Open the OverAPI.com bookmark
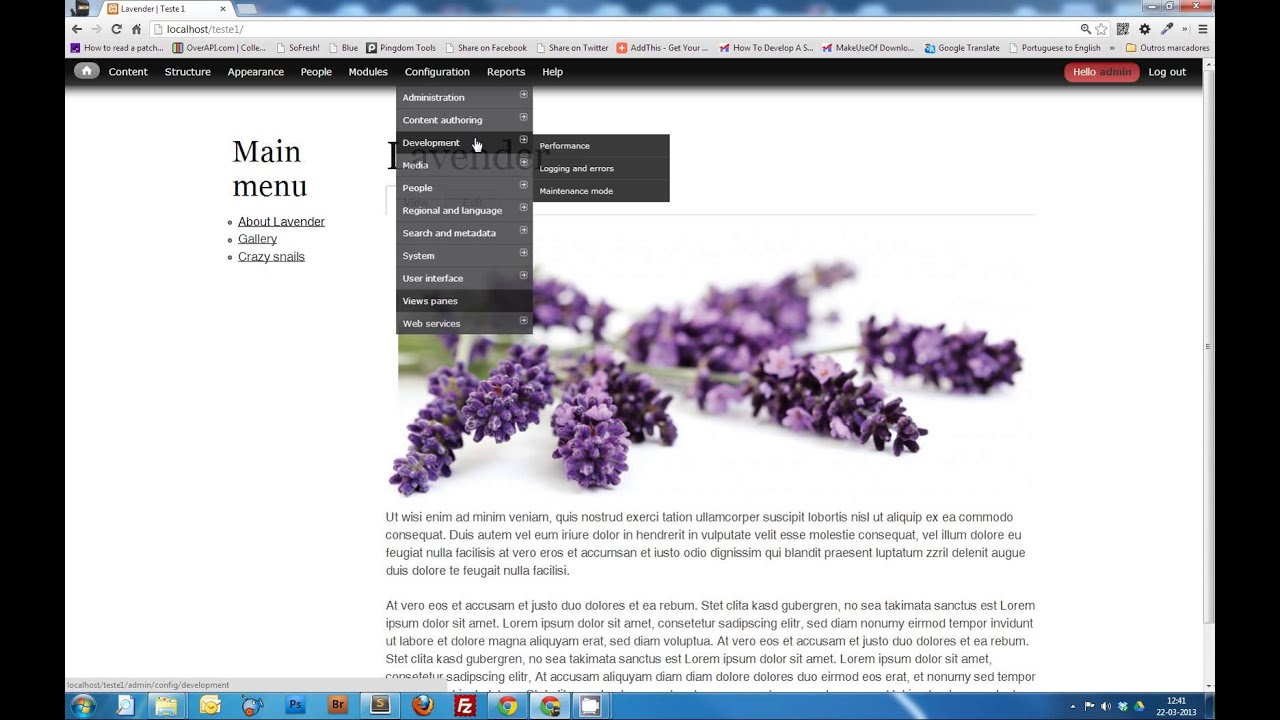 click(x=219, y=47)
